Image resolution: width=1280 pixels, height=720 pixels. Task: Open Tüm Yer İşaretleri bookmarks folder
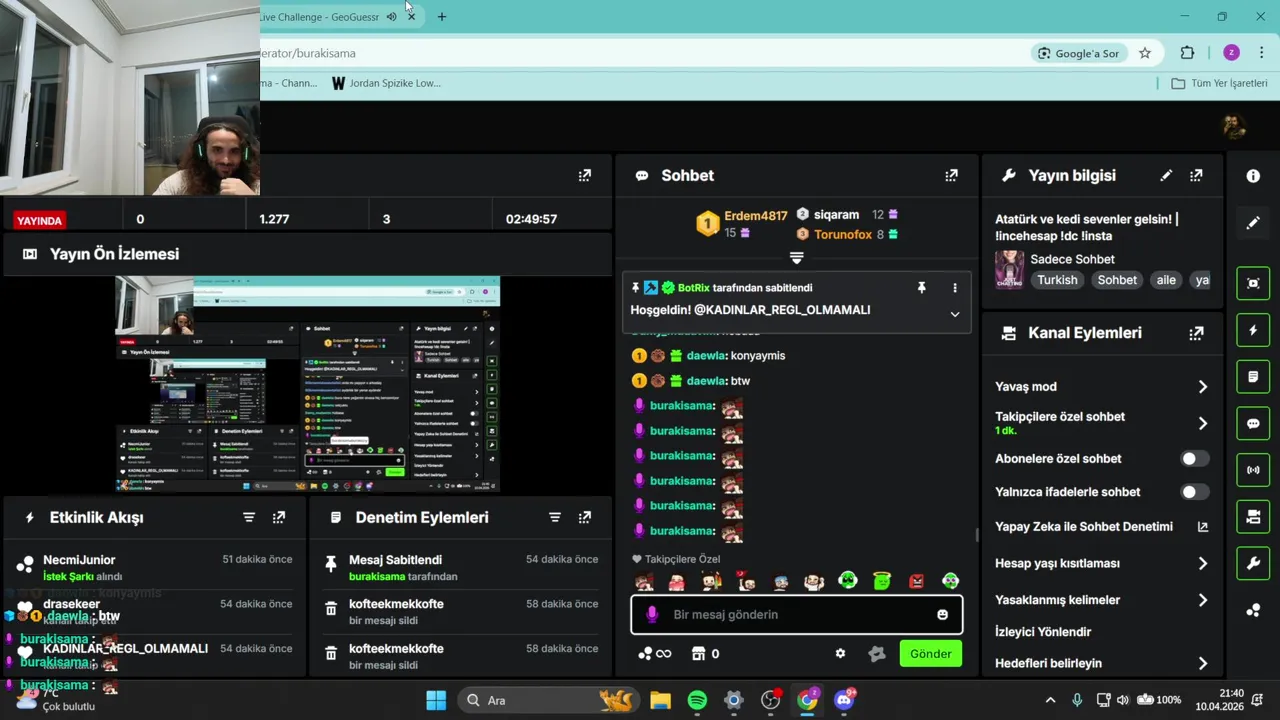[1220, 83]
